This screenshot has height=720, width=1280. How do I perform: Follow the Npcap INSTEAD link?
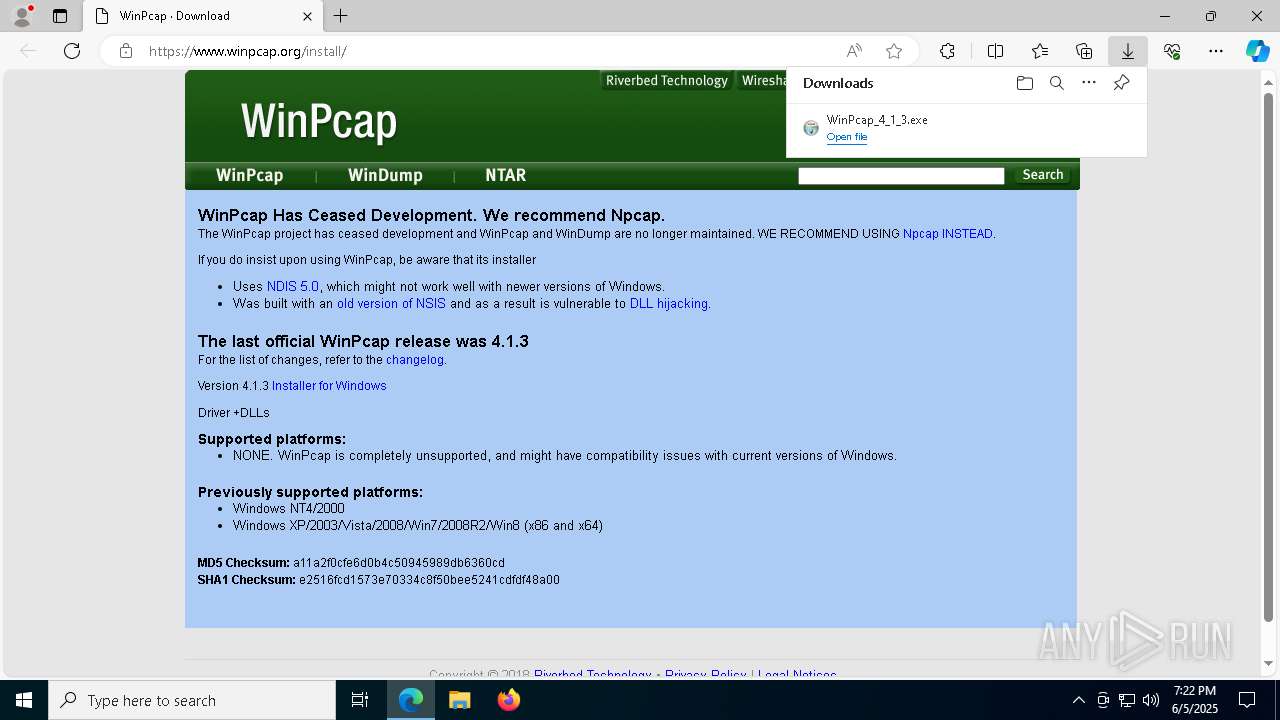coord(948,234)
